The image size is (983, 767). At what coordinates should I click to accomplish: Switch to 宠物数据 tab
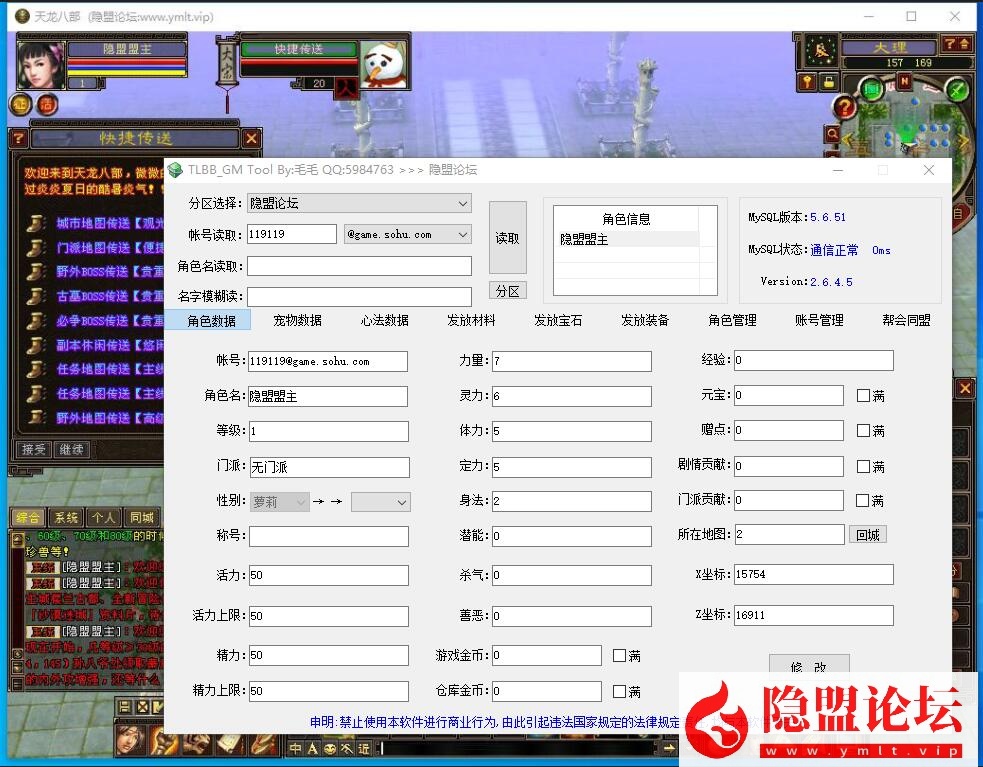pyautogui.click(x=297, y=320)
